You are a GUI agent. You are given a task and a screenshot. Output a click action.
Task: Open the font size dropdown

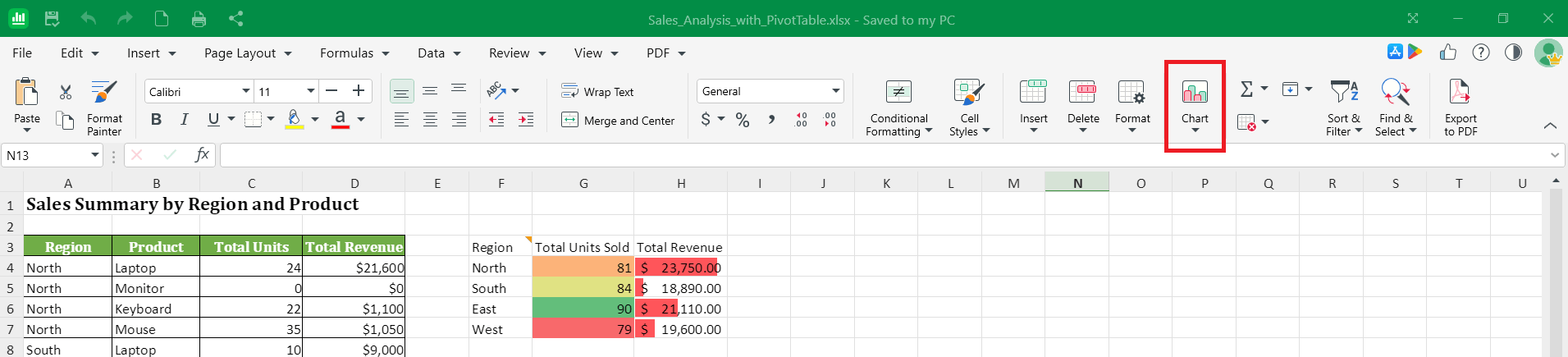(x=310, y=91)
